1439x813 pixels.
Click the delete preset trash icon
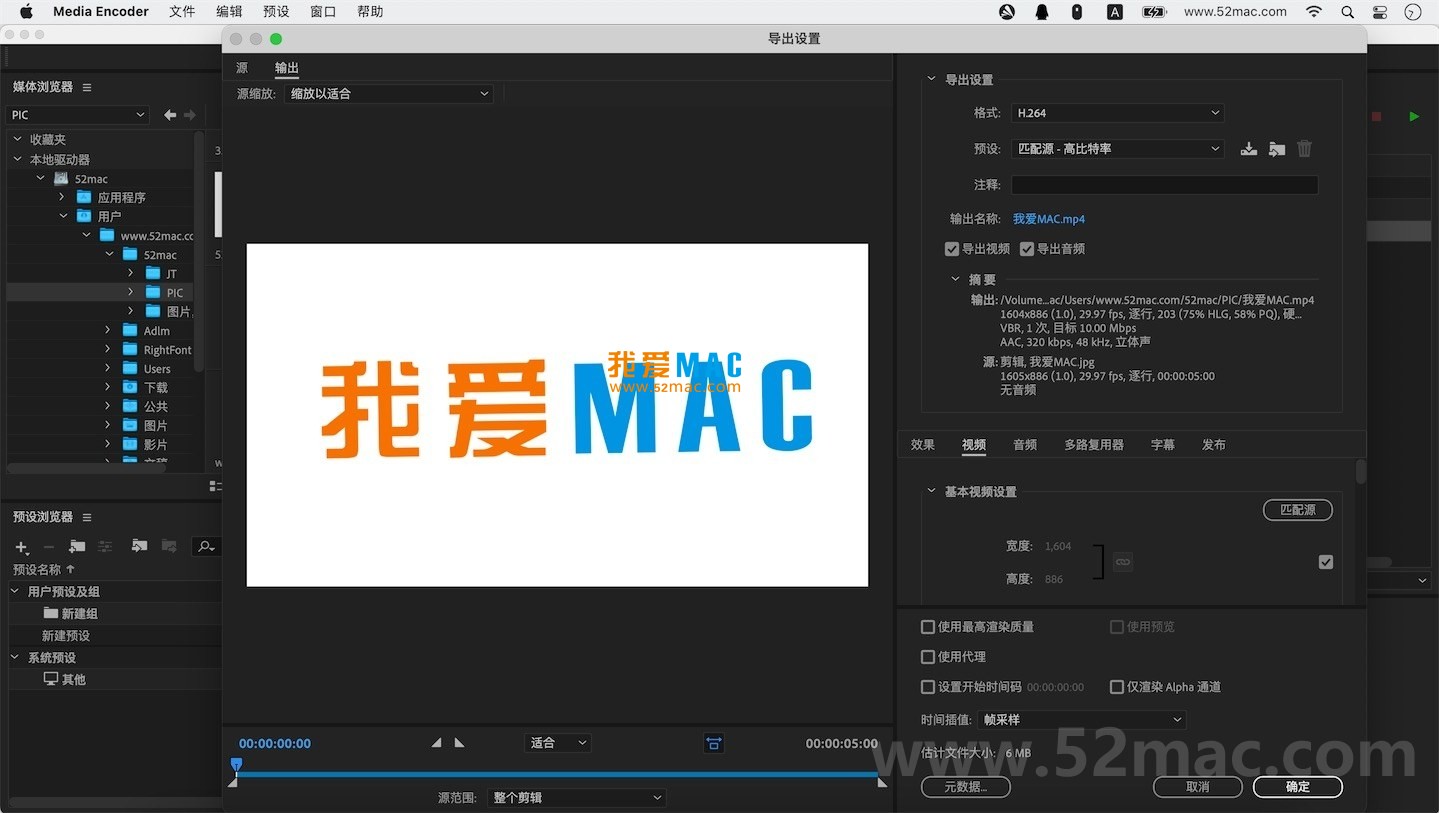pos(1304,149)
